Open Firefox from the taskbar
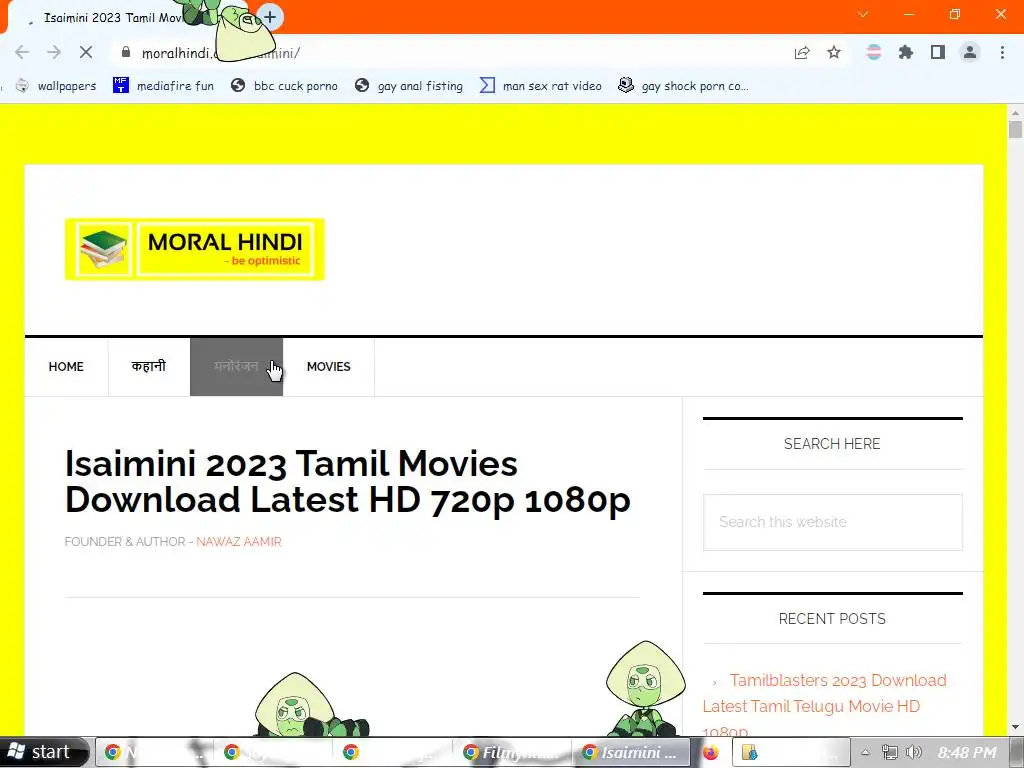1024x768 pixels. tap(711, 752)
